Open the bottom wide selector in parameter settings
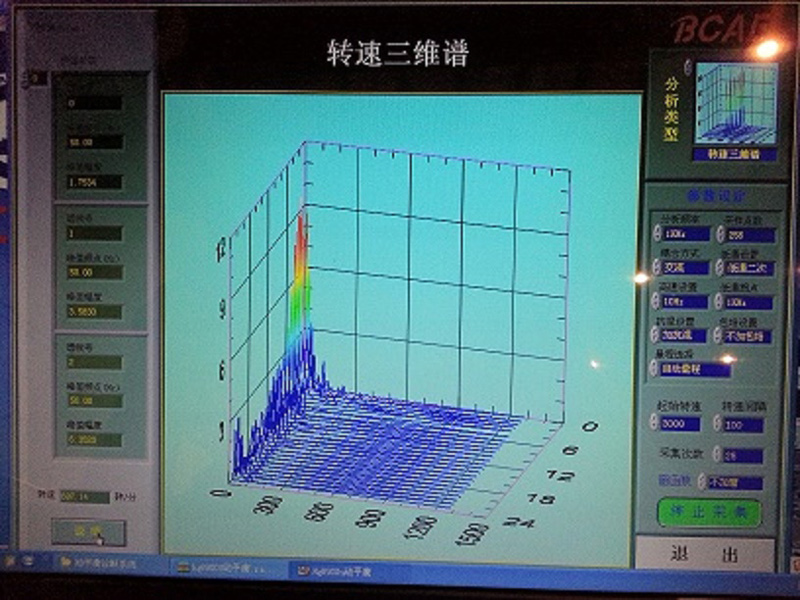The width and height of the screenshot is (800, 600). 695,369
